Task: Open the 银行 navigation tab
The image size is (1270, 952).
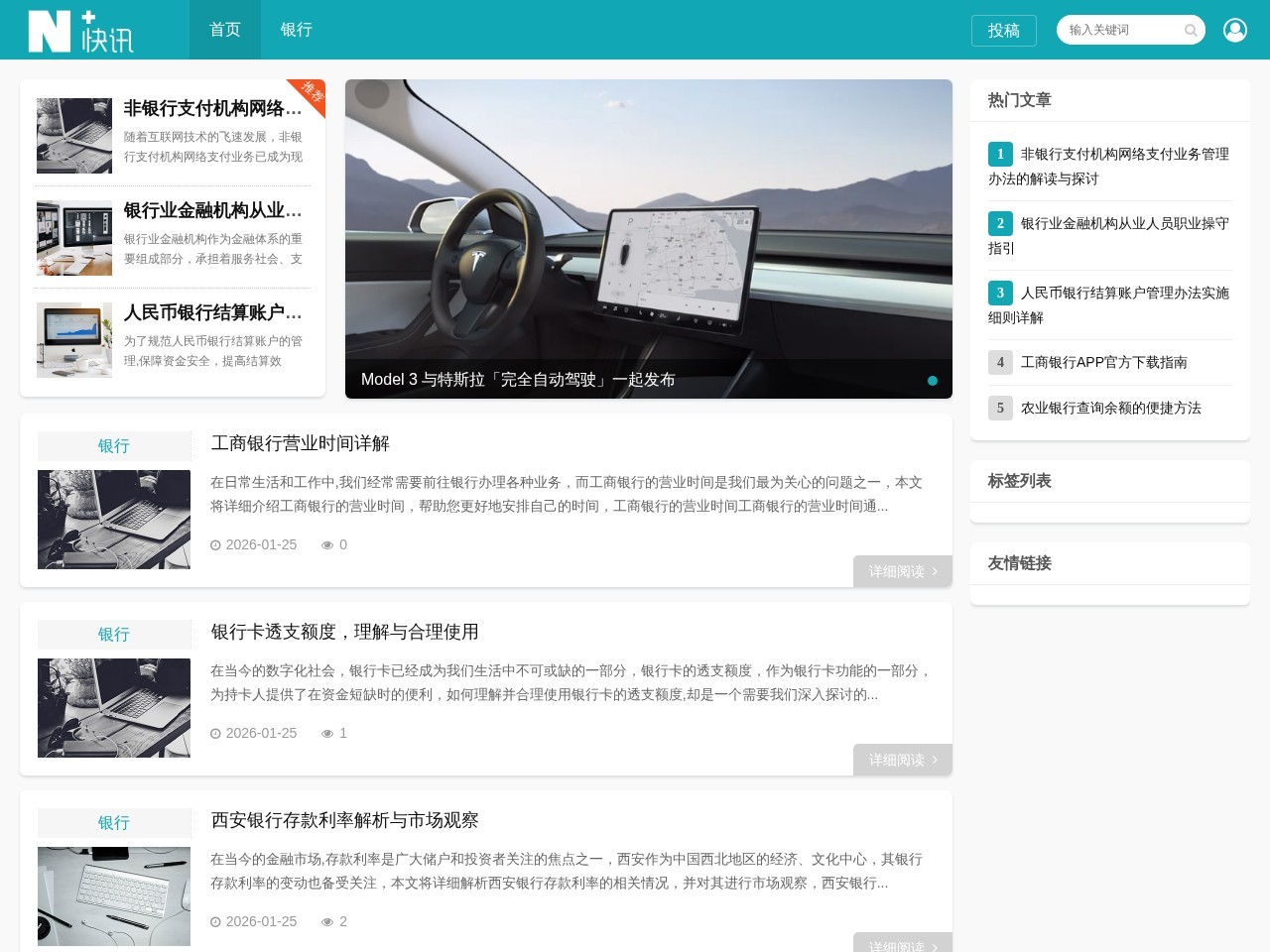Action: (x=297, y=30)
